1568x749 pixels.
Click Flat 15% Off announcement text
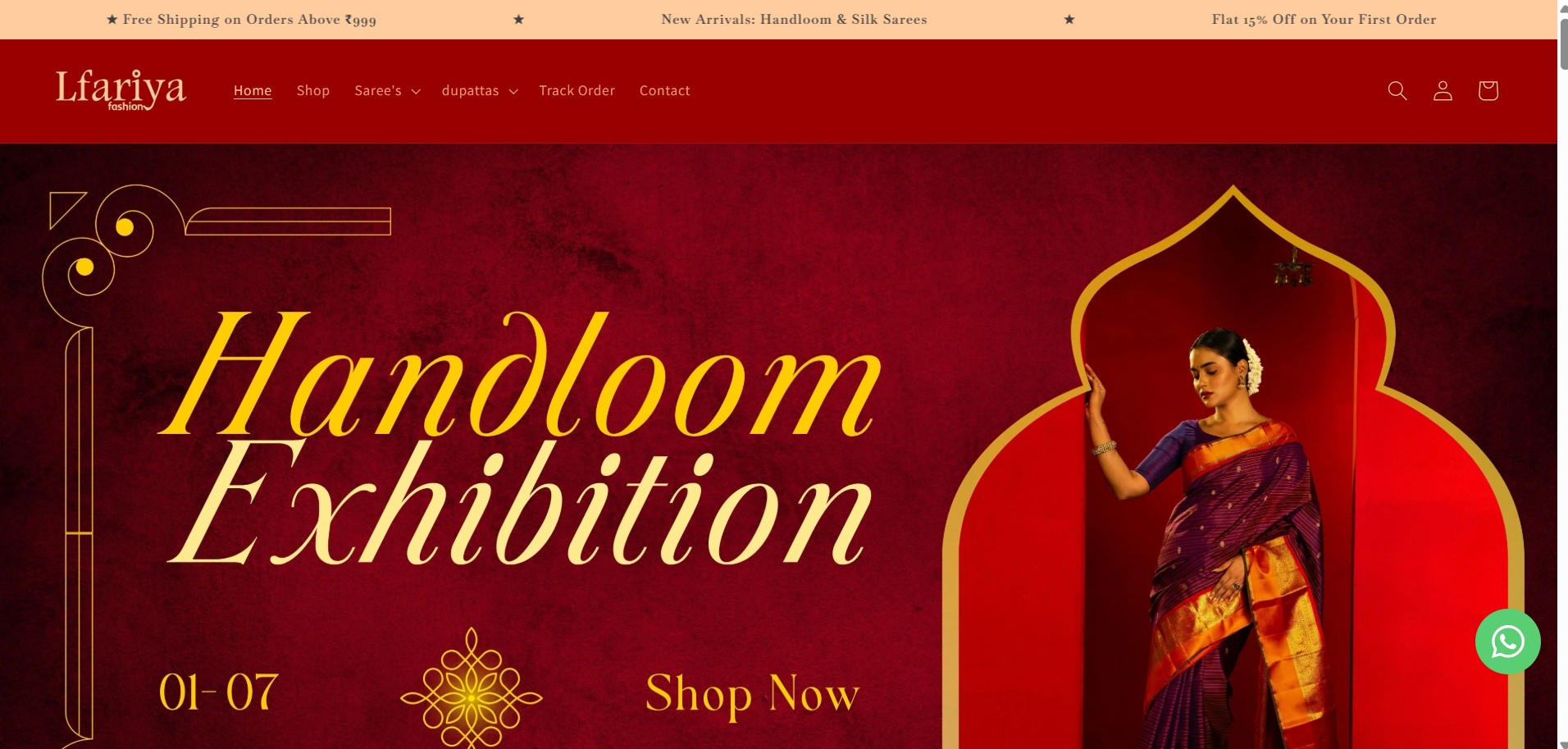[1324, 20]
